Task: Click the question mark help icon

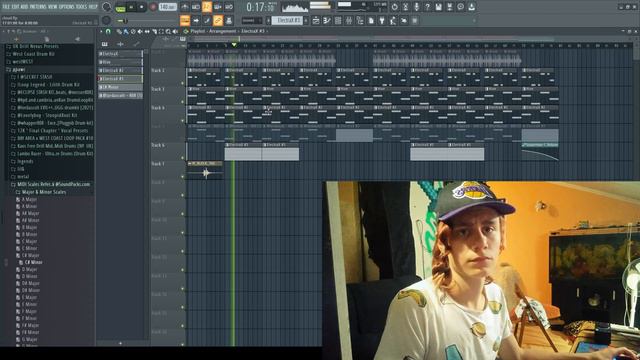Action: point(427,7)
